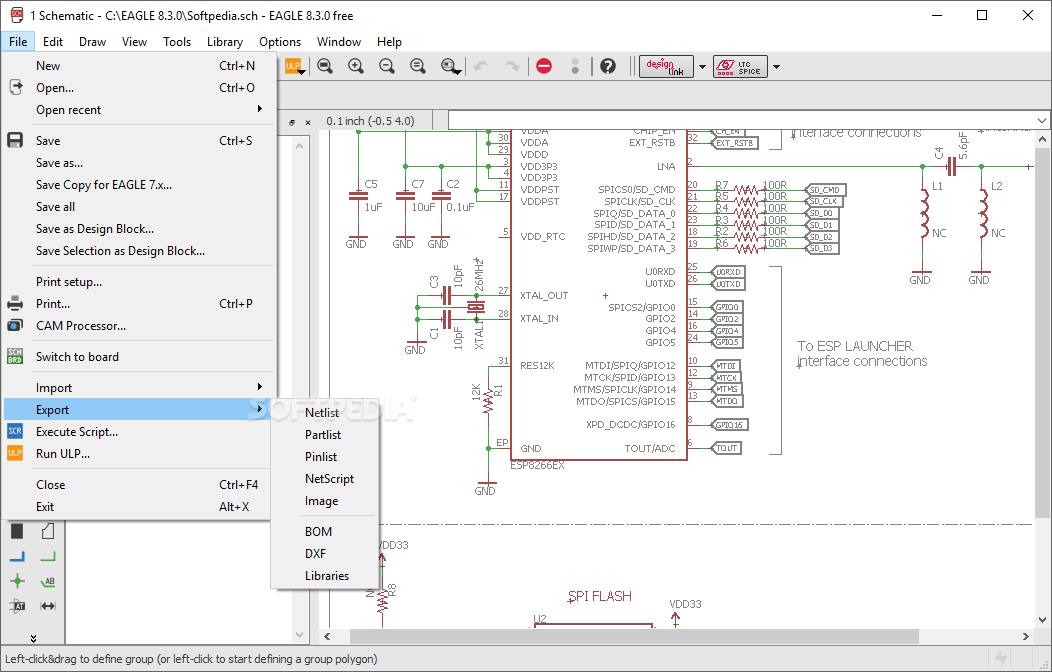Open the design link dropdown arrow
This screenshot has width=1052, height=672.
point(702,66)
